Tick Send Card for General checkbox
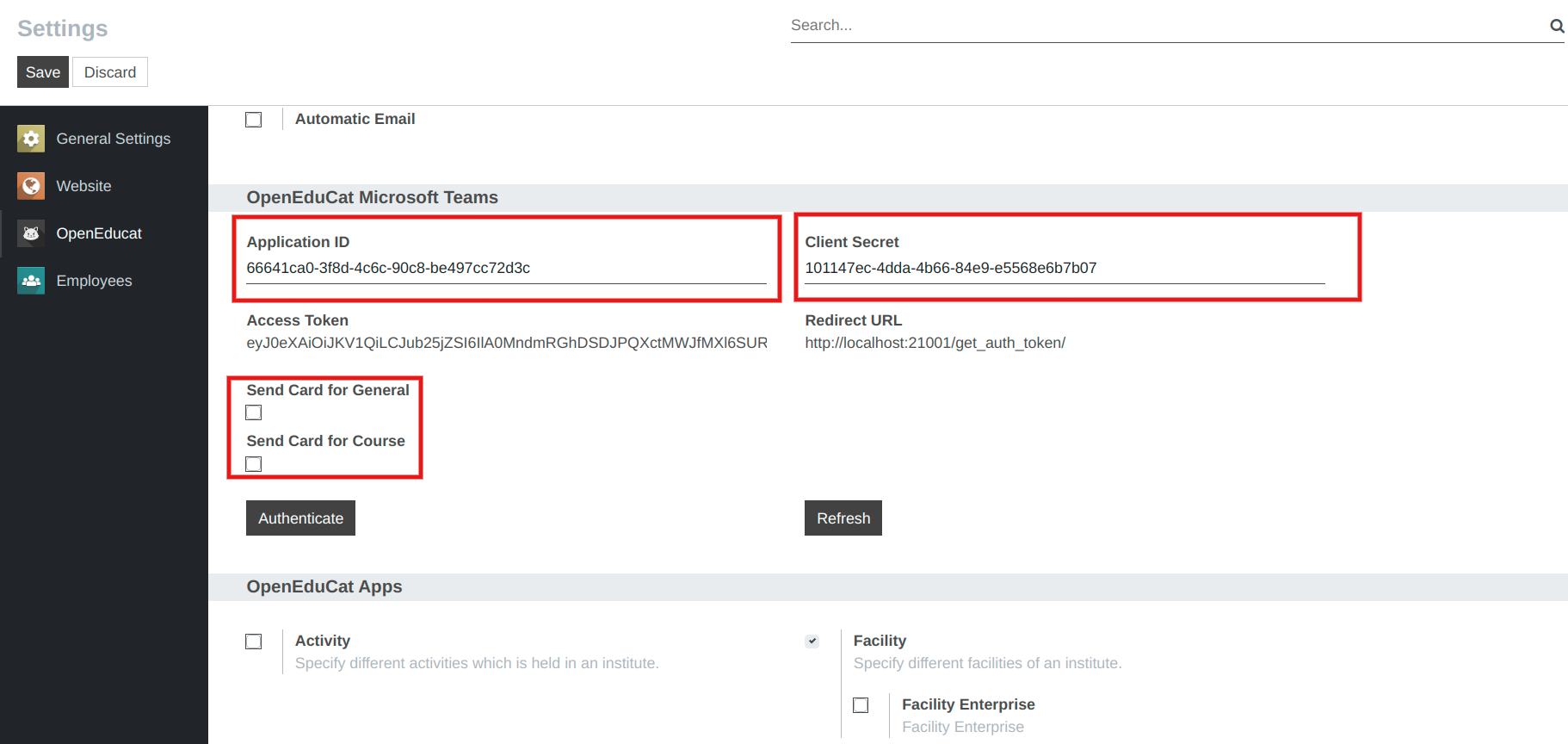The image size is (1568, 744). click(x=253, y=412)
